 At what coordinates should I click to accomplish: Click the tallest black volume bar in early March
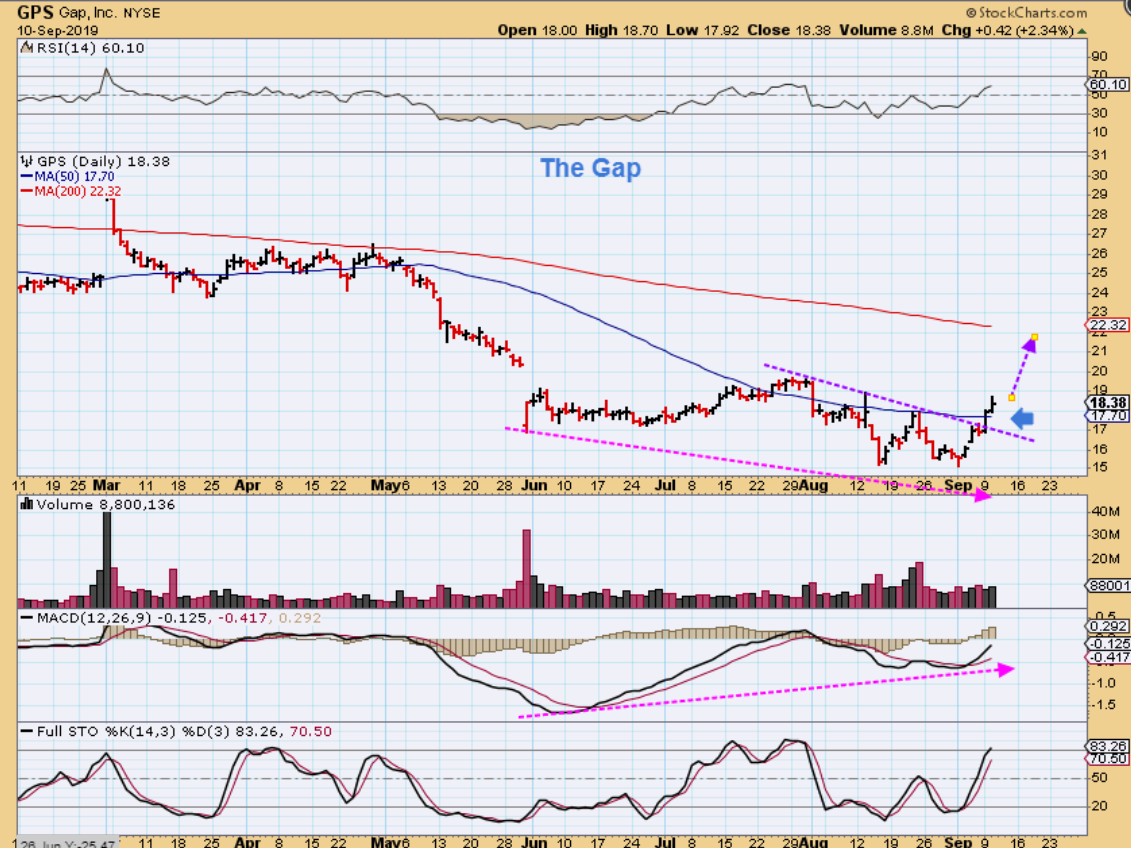click(107, 560)
